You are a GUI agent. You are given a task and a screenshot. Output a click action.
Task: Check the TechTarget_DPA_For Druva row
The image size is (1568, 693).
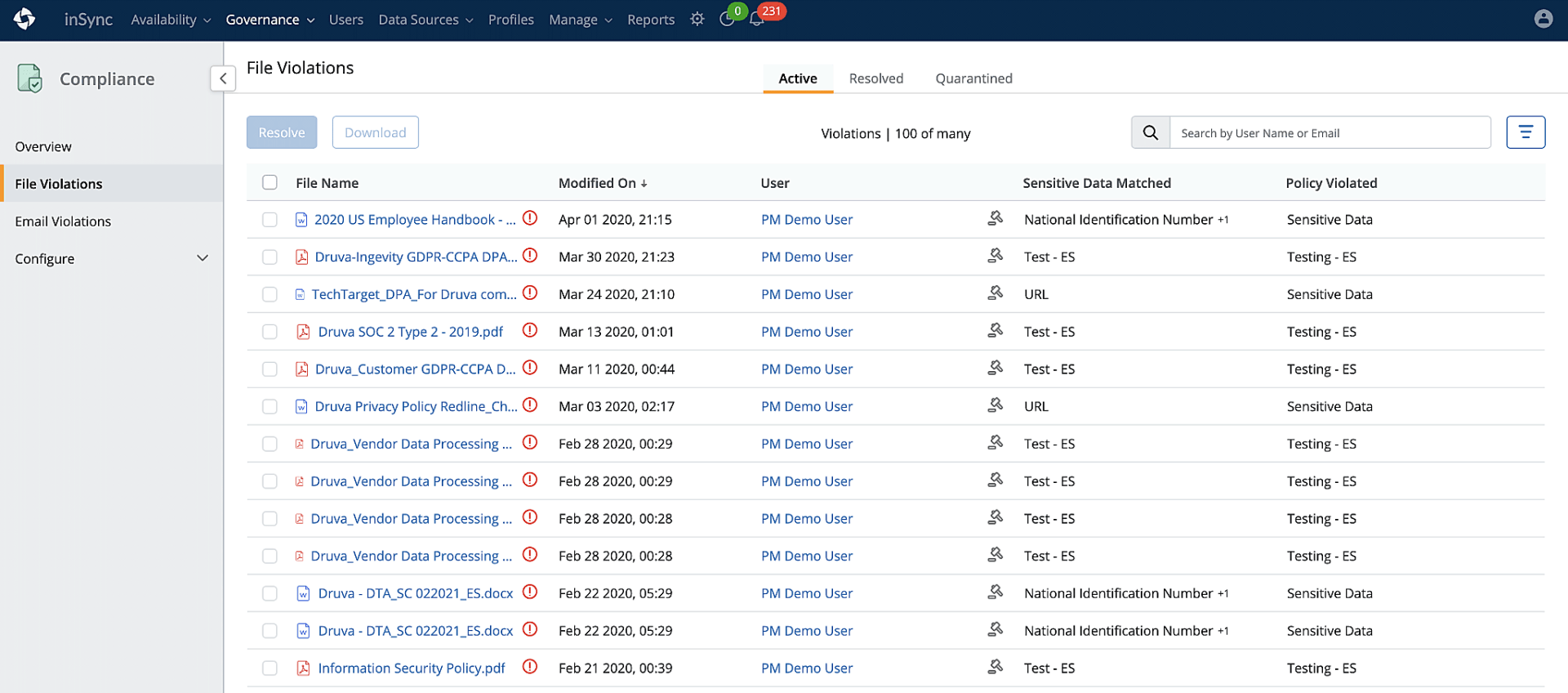pos(269,294)
